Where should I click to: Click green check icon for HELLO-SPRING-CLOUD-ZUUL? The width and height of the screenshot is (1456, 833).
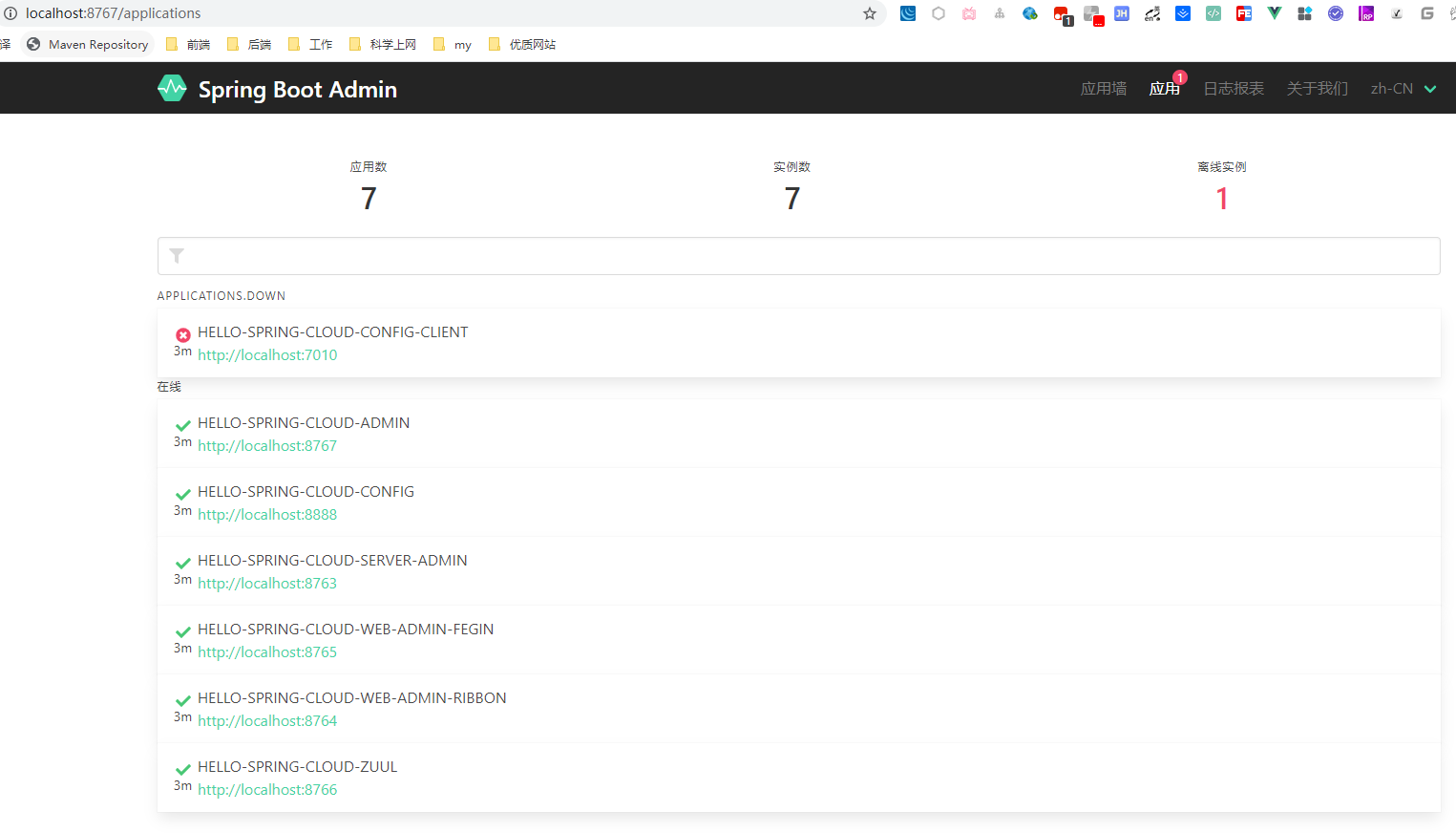click(183, 770)
